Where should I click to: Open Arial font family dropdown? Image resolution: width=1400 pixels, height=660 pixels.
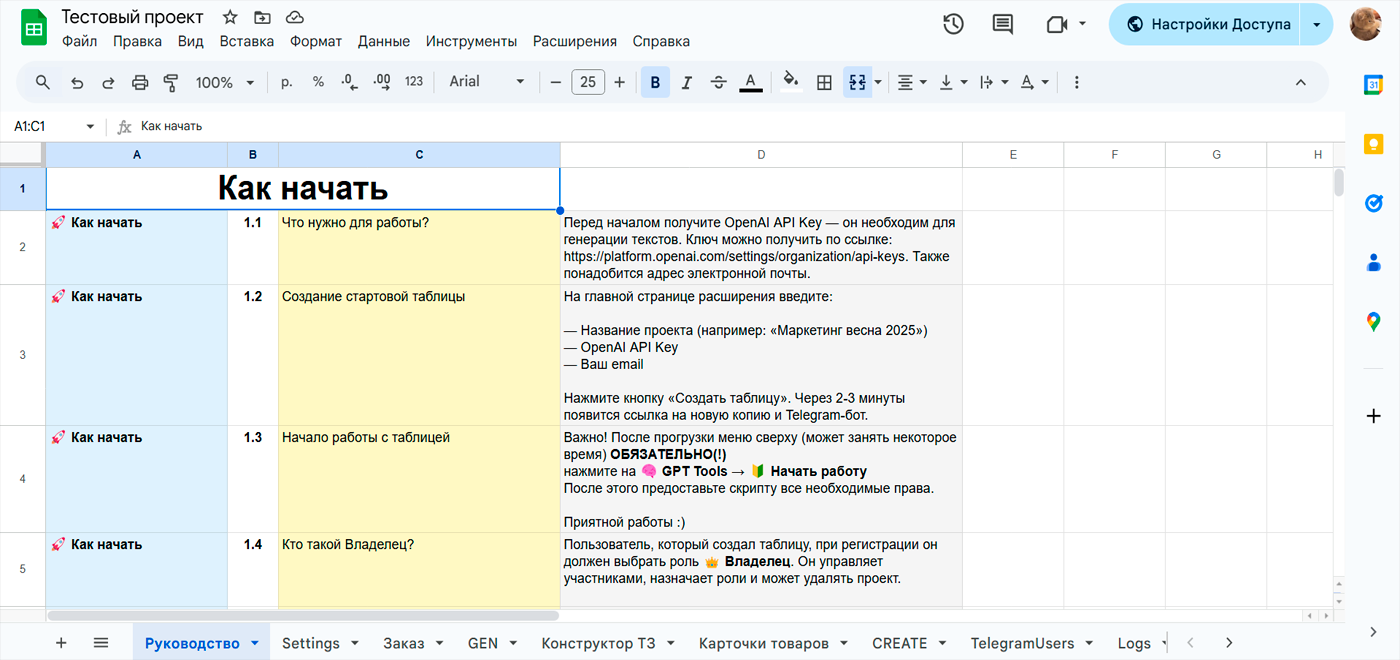click(x=487, y=82)
